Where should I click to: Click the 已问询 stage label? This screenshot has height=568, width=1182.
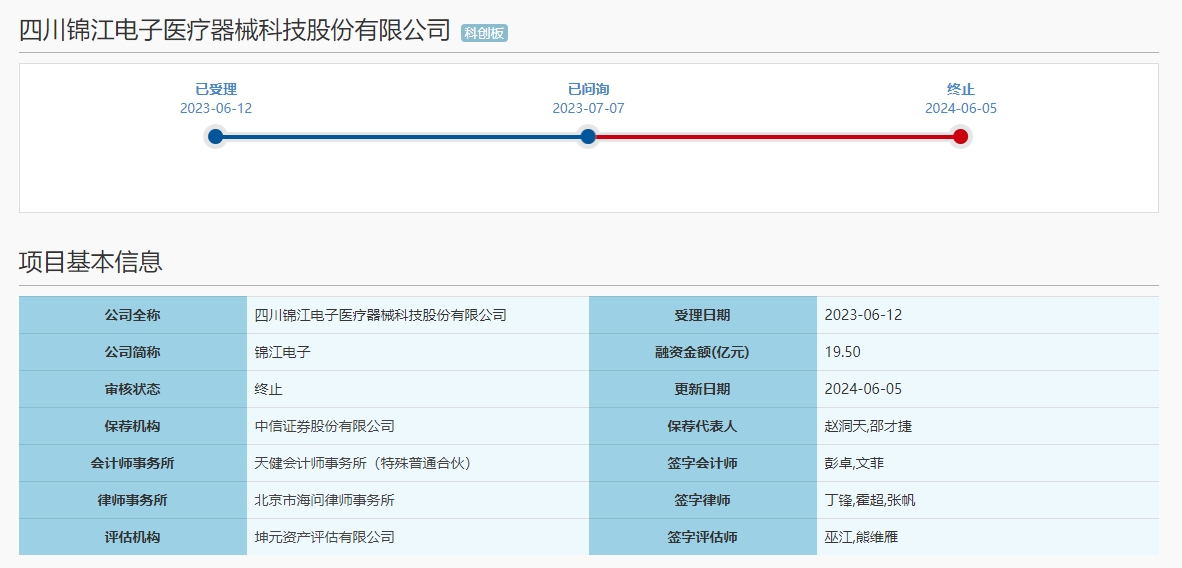[x=589, y=90]
